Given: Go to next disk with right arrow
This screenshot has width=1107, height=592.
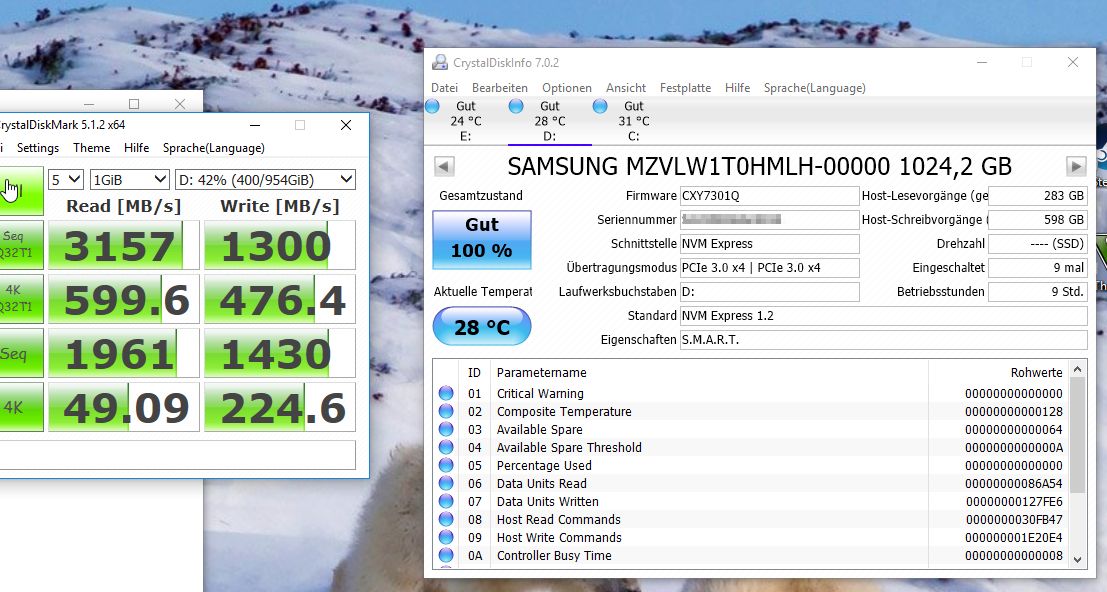Looking at the screenshot, I should click(1075, 167).
